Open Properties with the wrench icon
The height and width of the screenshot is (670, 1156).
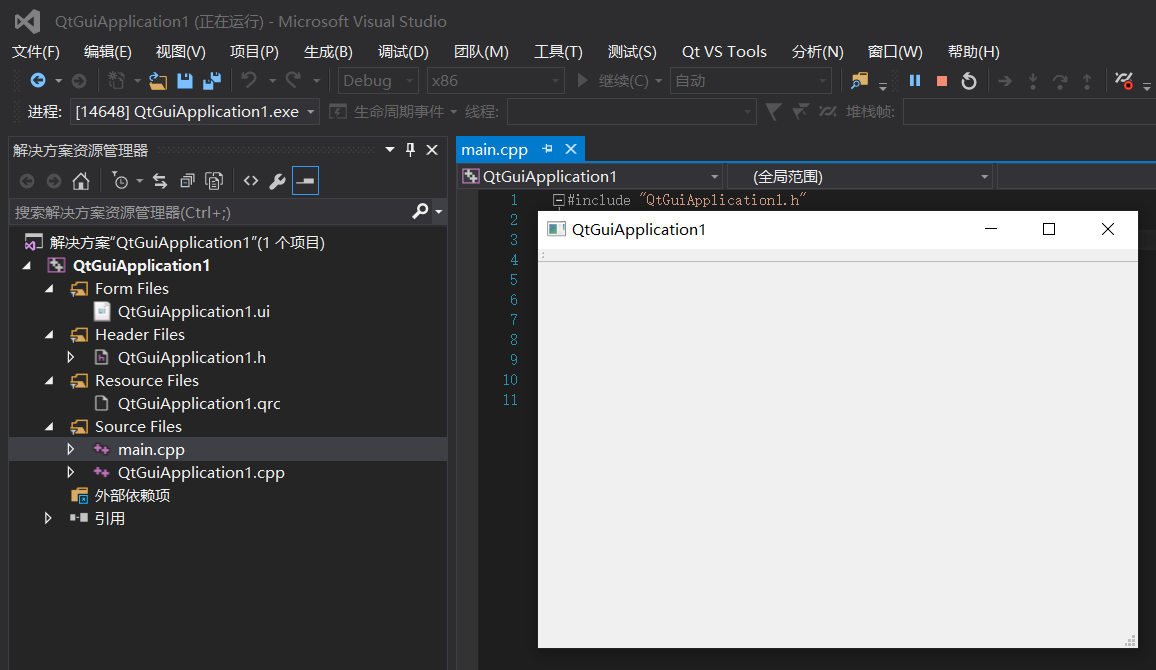pyautogui.click(x=277, y=181)
